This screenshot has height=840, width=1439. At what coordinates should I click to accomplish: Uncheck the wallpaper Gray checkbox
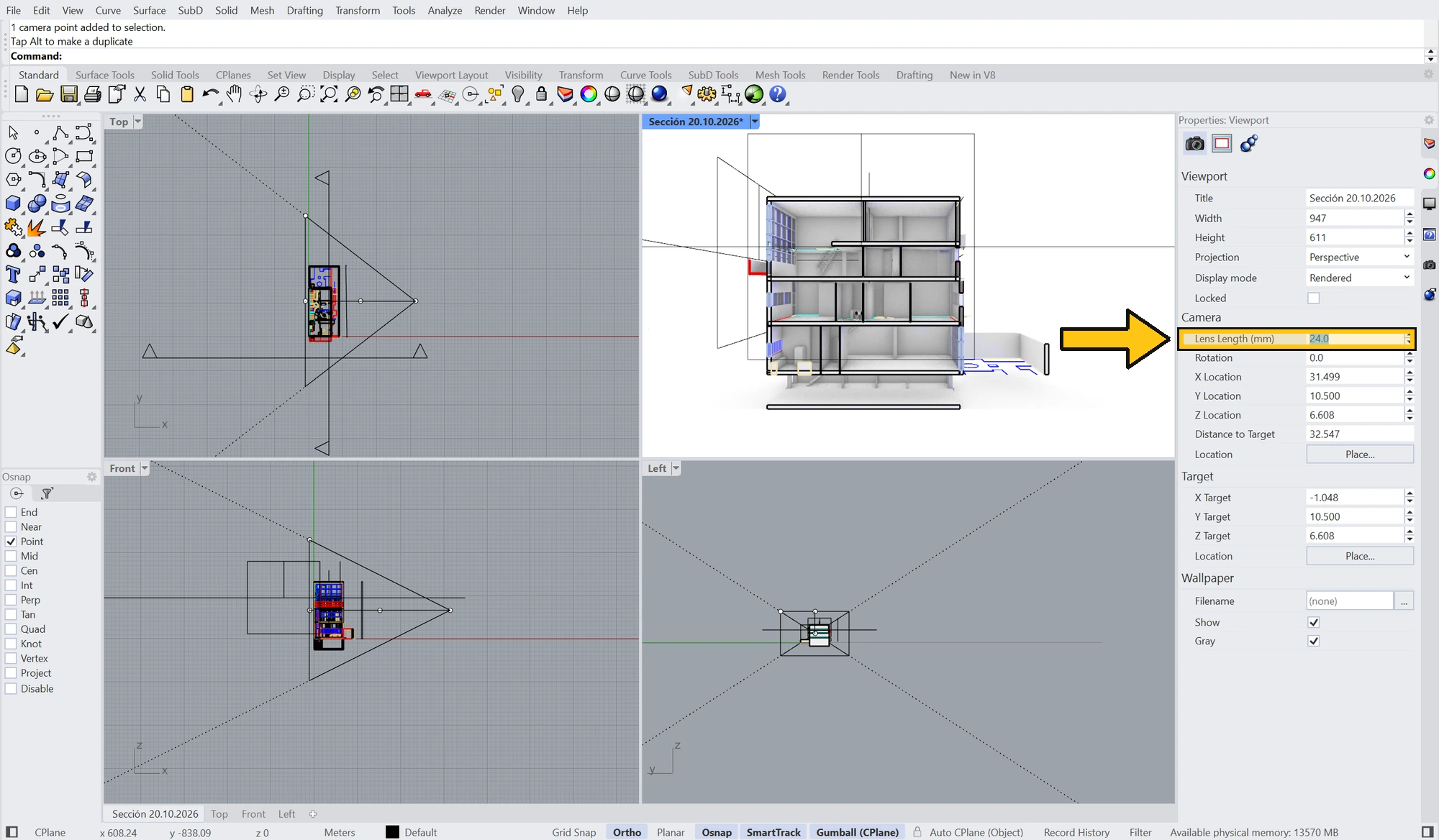click(x=1314, y=641)
